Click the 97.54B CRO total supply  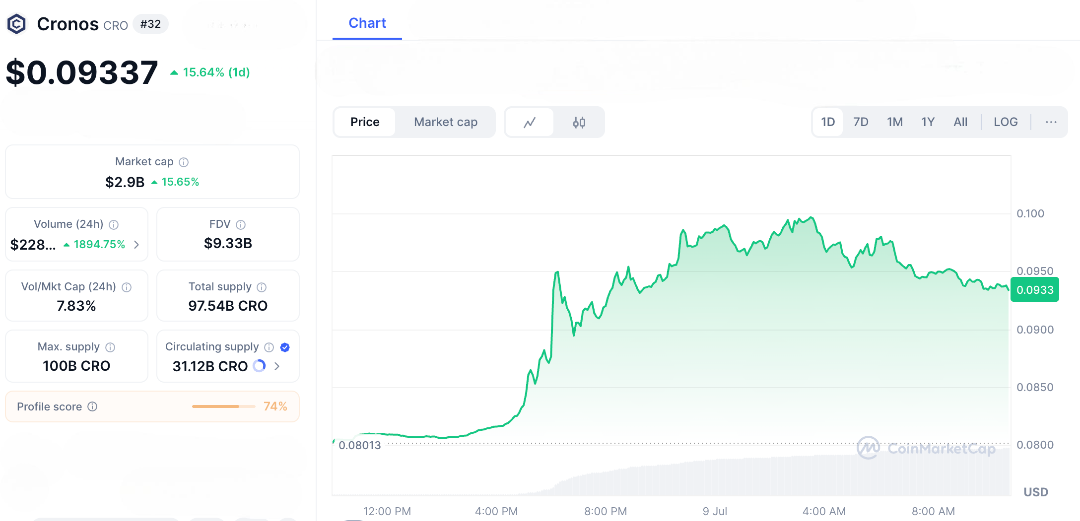pos(228,305)
